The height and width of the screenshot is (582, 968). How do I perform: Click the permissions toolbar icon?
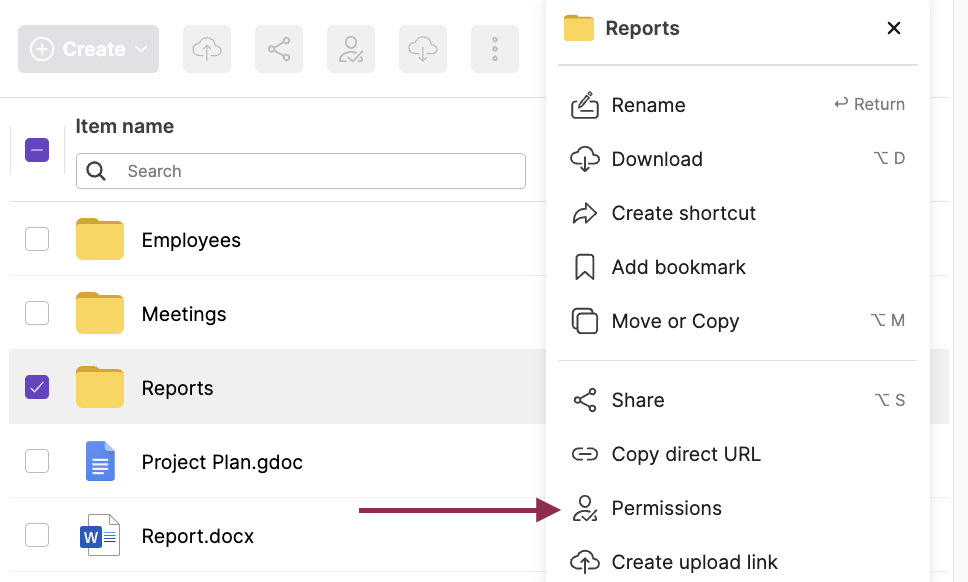click(x=351, y=49)
